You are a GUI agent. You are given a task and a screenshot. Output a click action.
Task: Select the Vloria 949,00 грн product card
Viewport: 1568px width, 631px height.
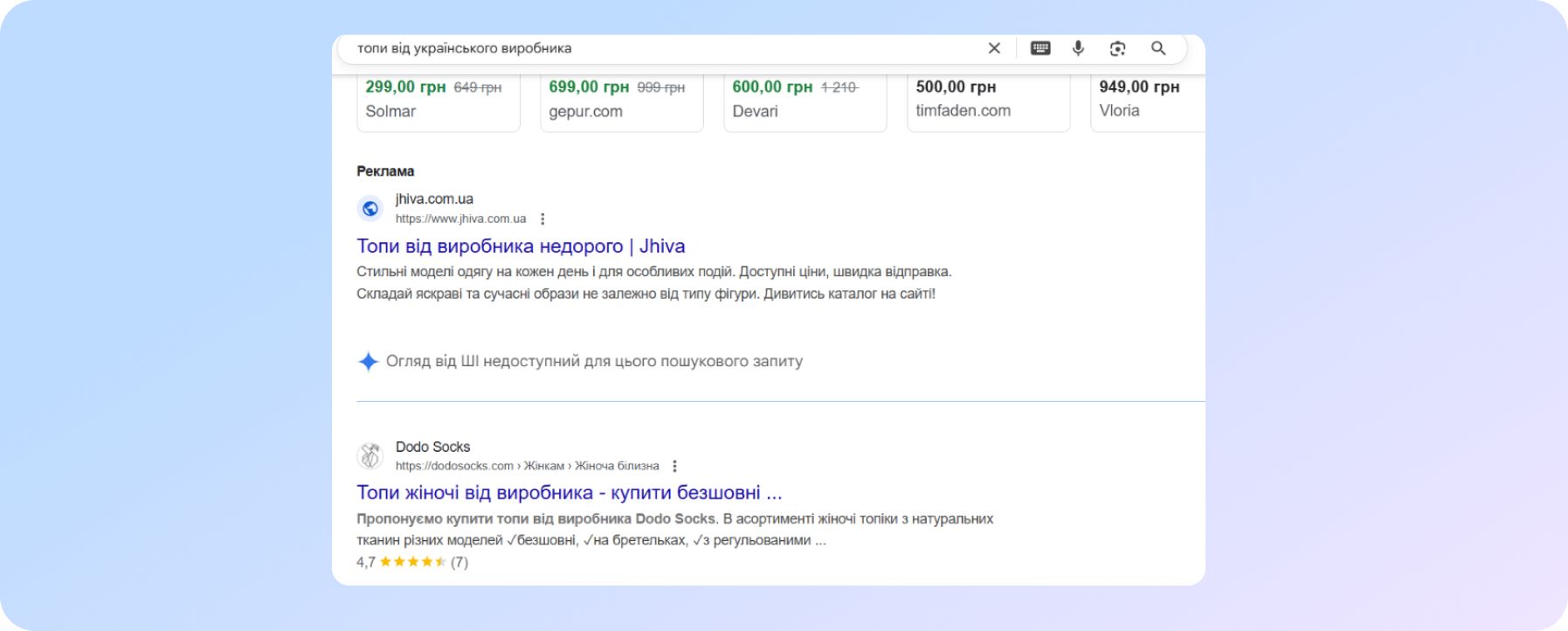1146,101
